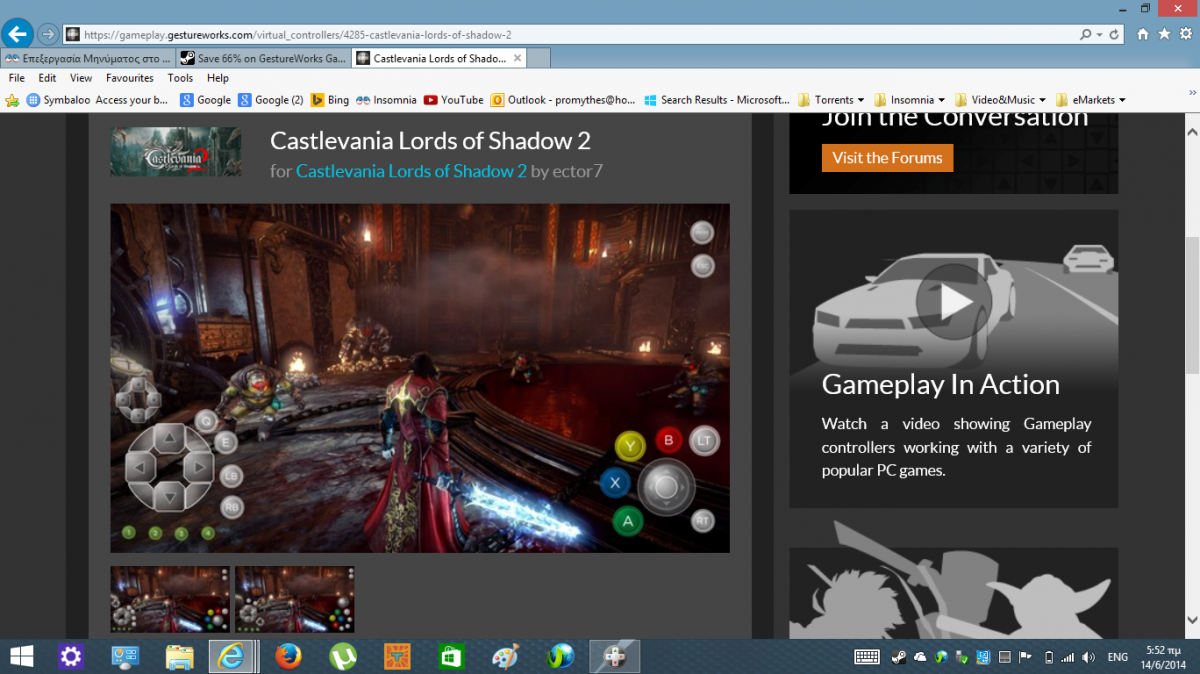
Task: Click the Steam tray icon
Action: click(898, 657)
